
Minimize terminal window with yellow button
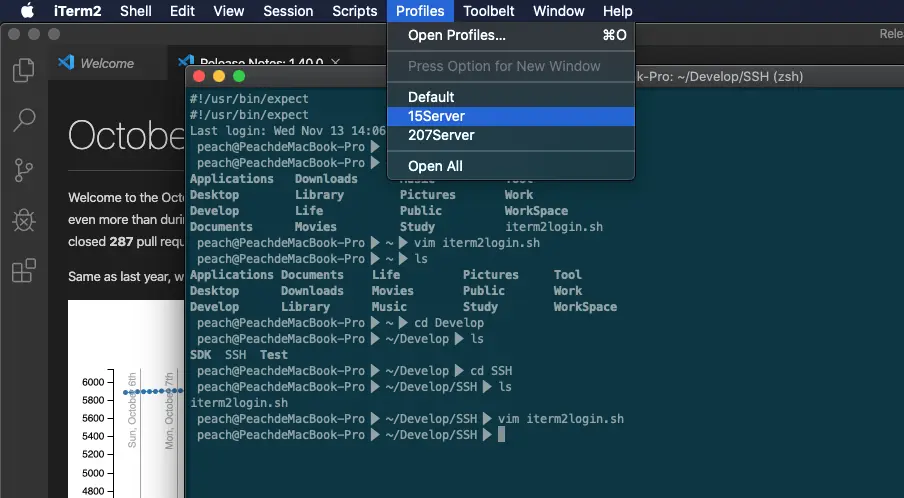pyautogui.click(x=219, y=76)
